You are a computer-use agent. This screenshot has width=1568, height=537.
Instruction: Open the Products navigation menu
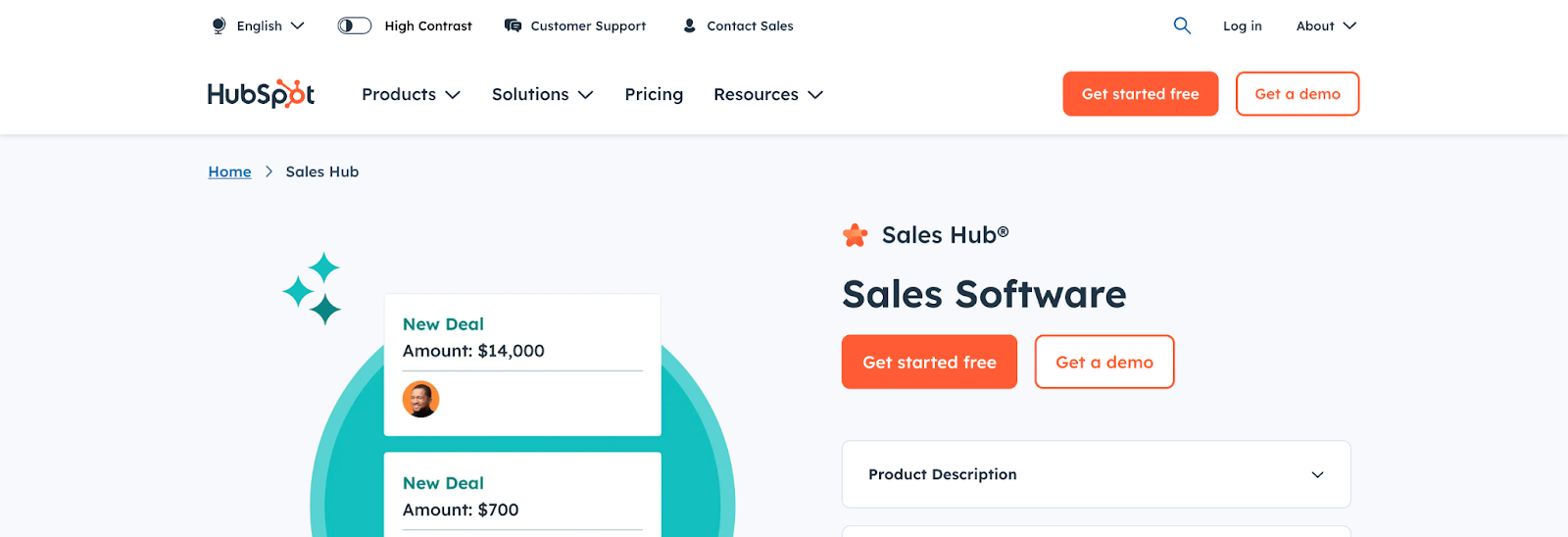(x=411, y=94)
